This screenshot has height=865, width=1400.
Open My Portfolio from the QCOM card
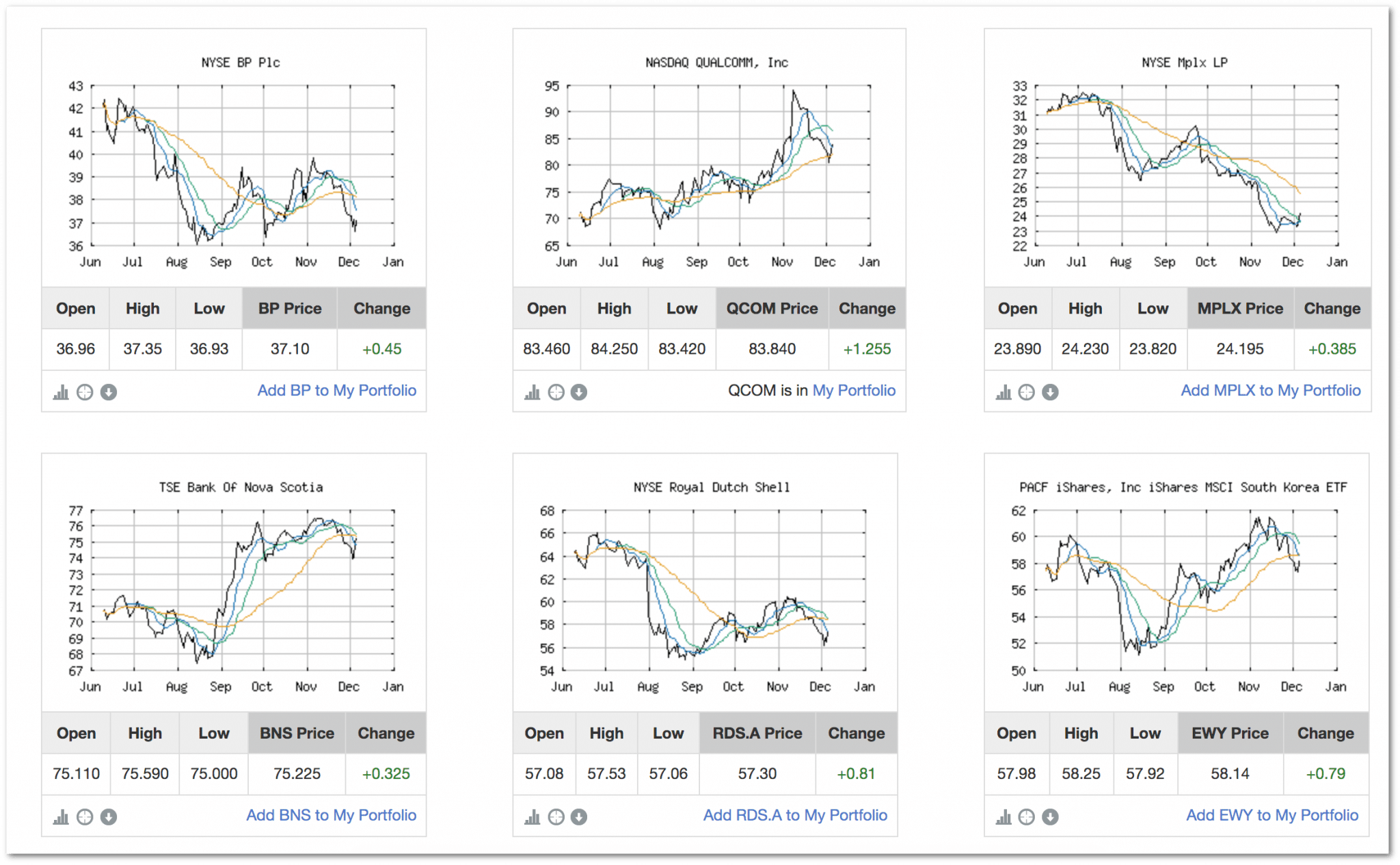pyautogui.click(x=854, y=390)
